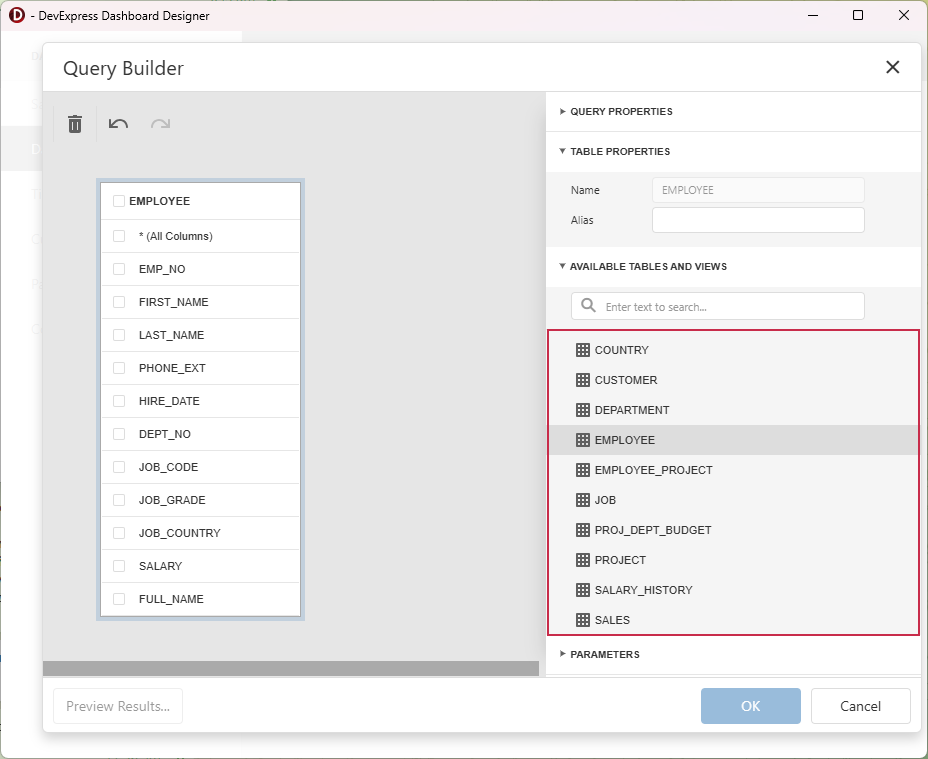Click the OK button
The width and height of the screenshot is (928, 759).
pyautogui.click(x=750, y=706)
